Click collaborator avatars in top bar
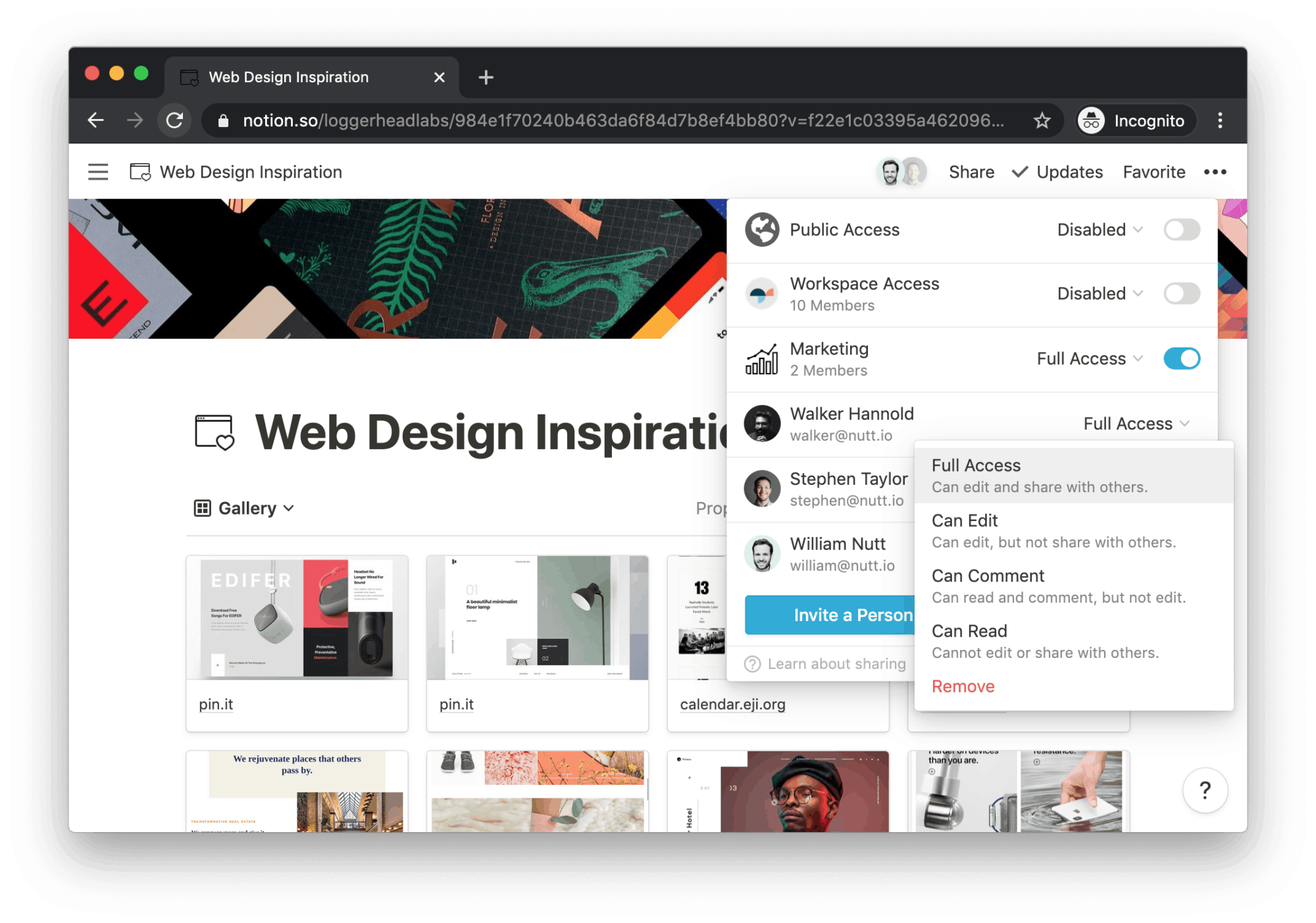The image size is (1316, 923). click(x=901, y=172)
